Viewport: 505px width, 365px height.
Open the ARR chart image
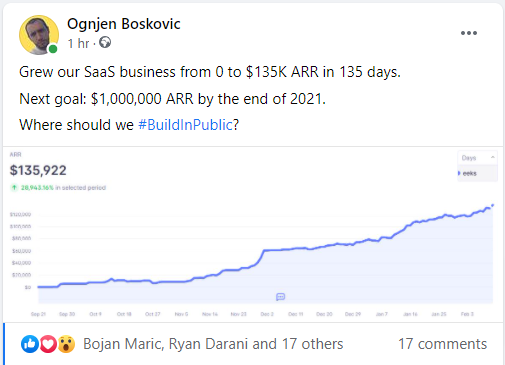click(x=253, y=234)
